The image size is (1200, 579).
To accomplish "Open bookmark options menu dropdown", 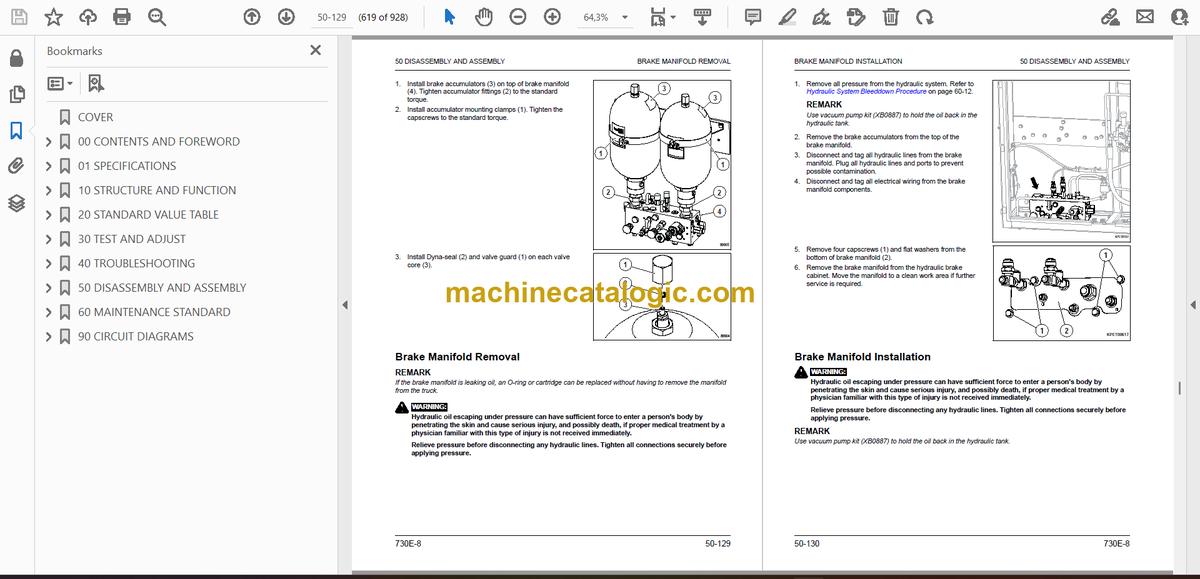I will coord(59,84).
